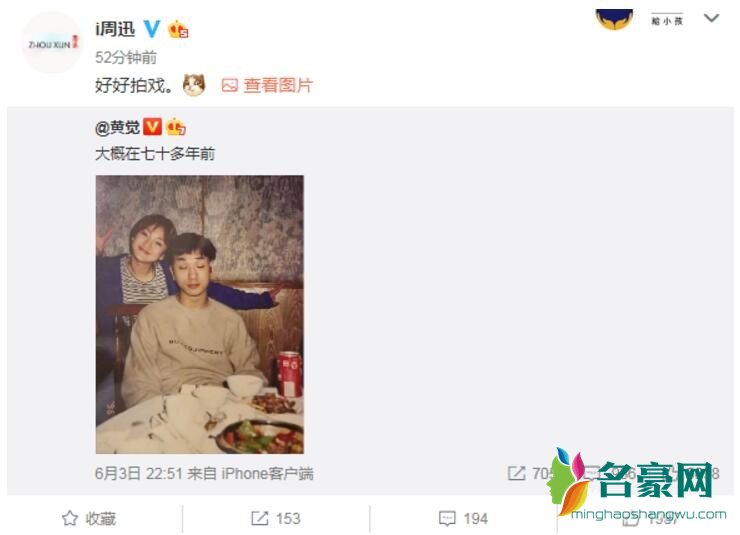
Task: Click the 52分钟前 timestamp
Action: 126,58
